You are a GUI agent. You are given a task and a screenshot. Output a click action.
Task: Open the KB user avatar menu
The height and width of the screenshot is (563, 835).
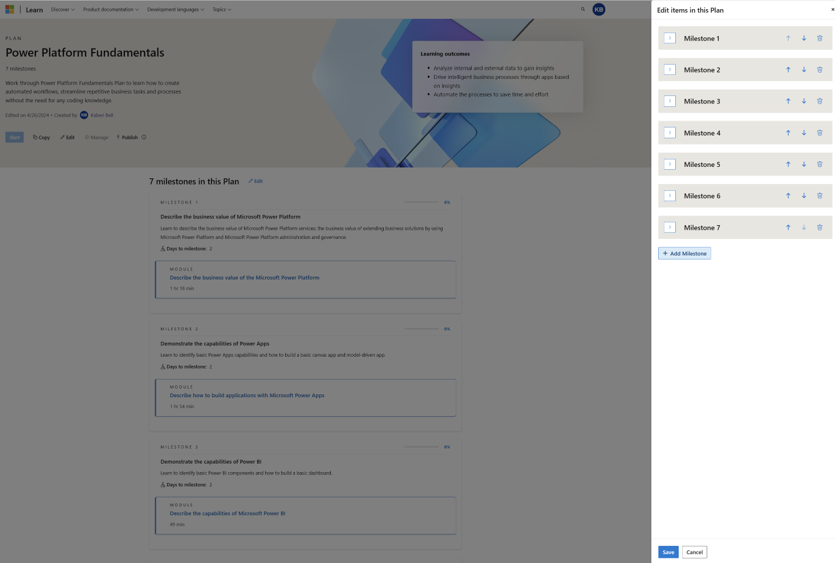[599, 10]
